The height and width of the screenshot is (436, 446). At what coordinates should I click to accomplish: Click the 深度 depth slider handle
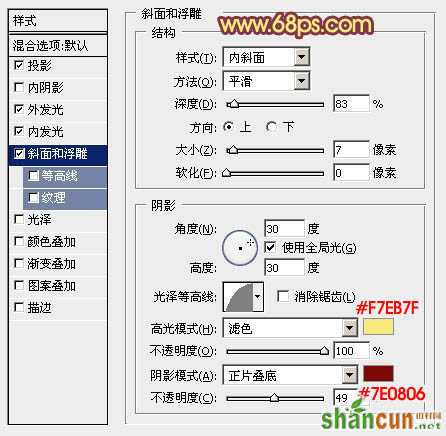(x=234, y=104)
